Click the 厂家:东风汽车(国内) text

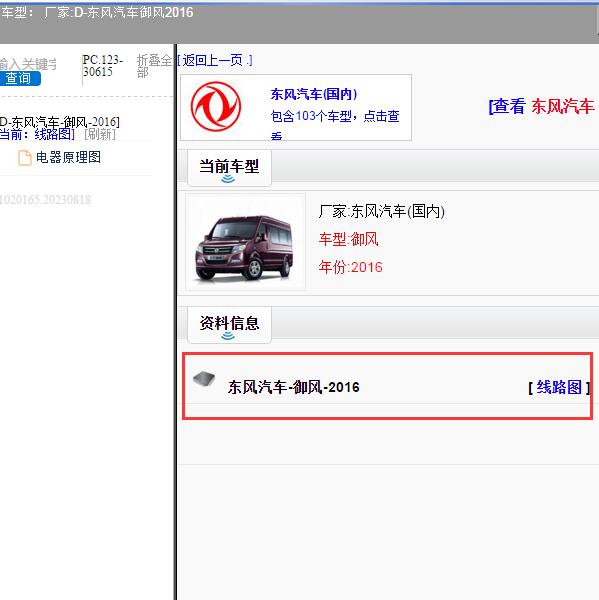click(x=382, y=211)
